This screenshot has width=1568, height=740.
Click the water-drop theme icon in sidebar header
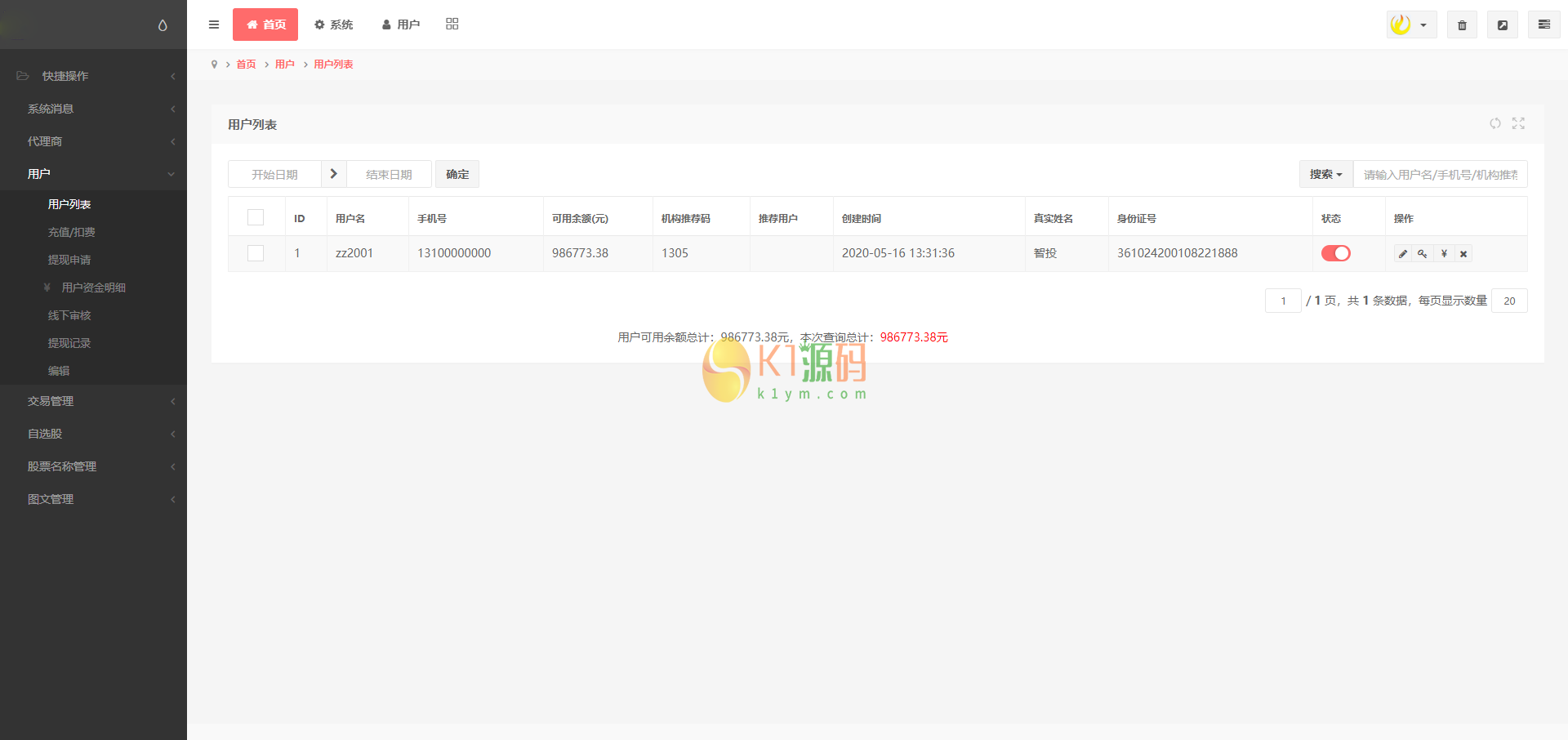point(163,25)
